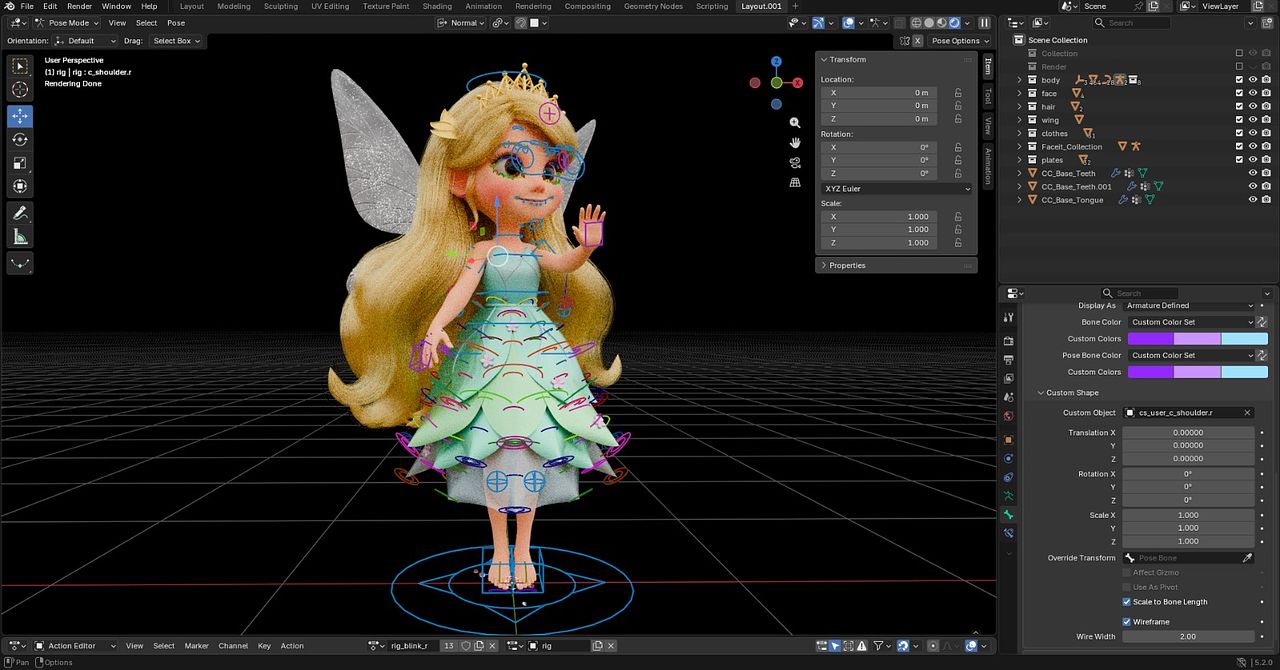Open the Pose menu in viewport header
Image resolution: width=1280 pixels, height=670 pixels.
tap(176, 22)
